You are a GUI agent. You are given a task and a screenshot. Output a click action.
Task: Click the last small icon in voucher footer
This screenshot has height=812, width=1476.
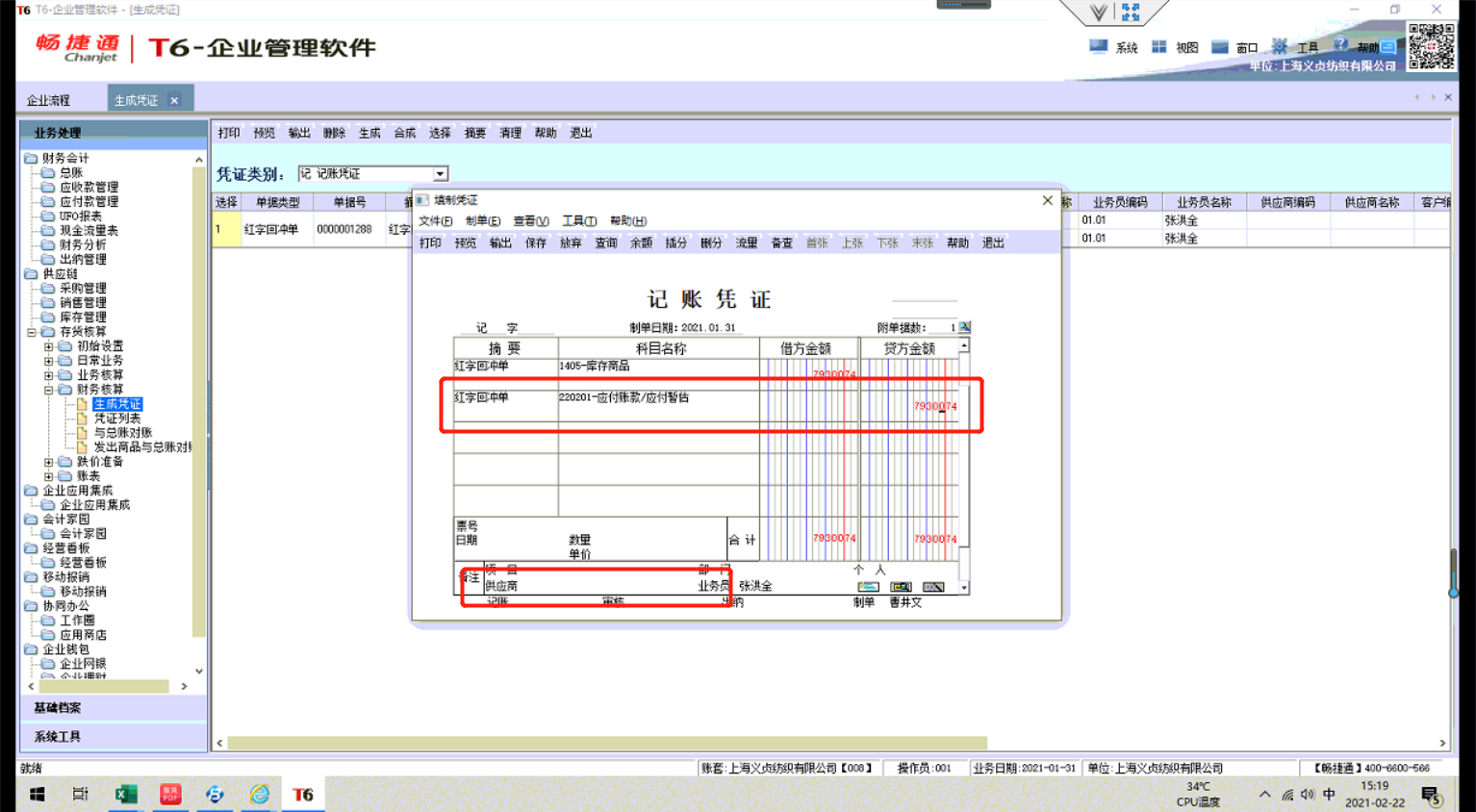point(933,586)
